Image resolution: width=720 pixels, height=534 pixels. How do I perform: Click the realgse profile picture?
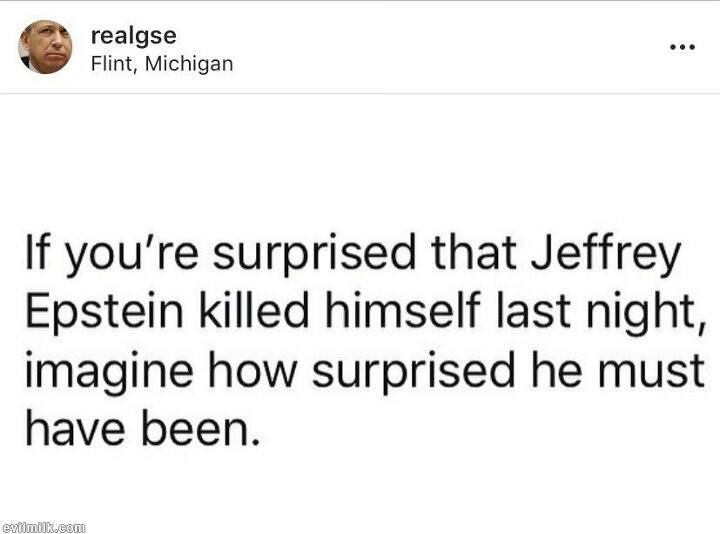[45, 47]
